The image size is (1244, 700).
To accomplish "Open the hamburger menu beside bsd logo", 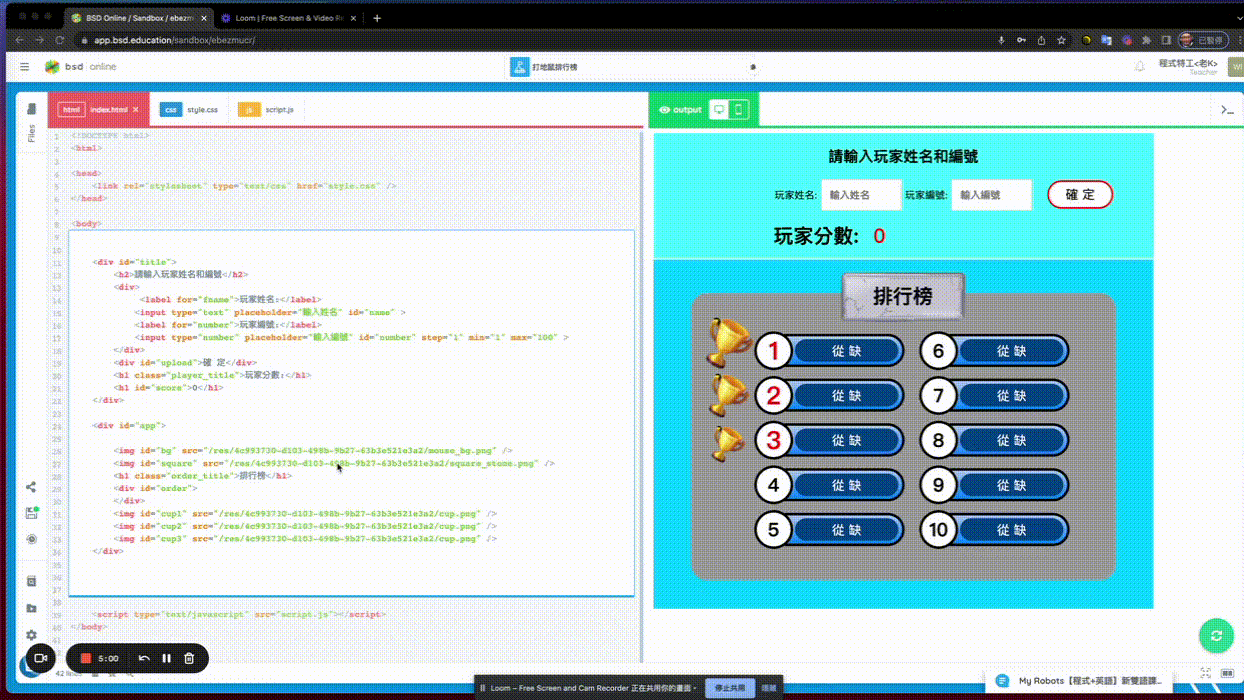I will pyautogui.click(x=24, y=67).
